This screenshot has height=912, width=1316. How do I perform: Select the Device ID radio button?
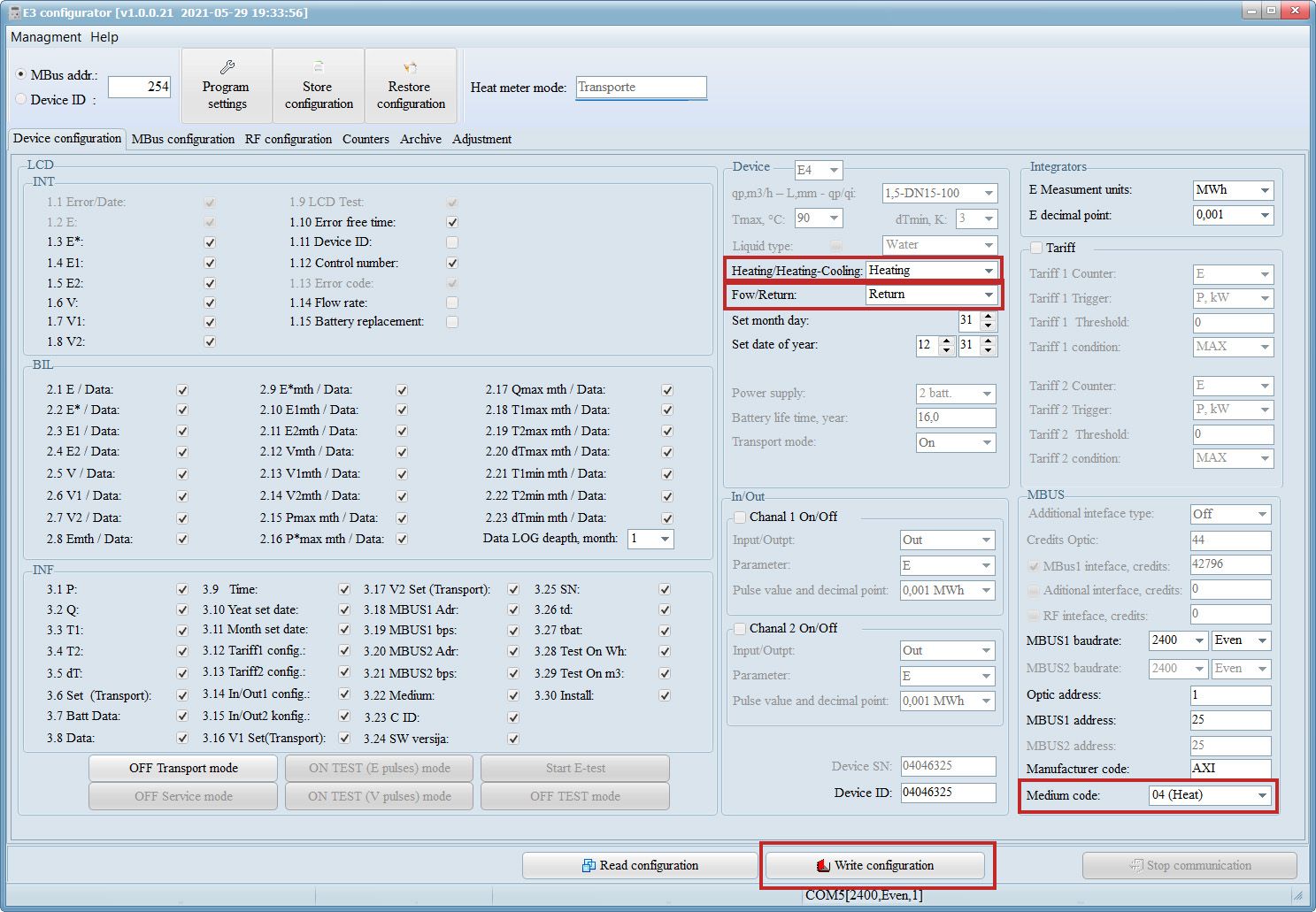tap(21, 99)
